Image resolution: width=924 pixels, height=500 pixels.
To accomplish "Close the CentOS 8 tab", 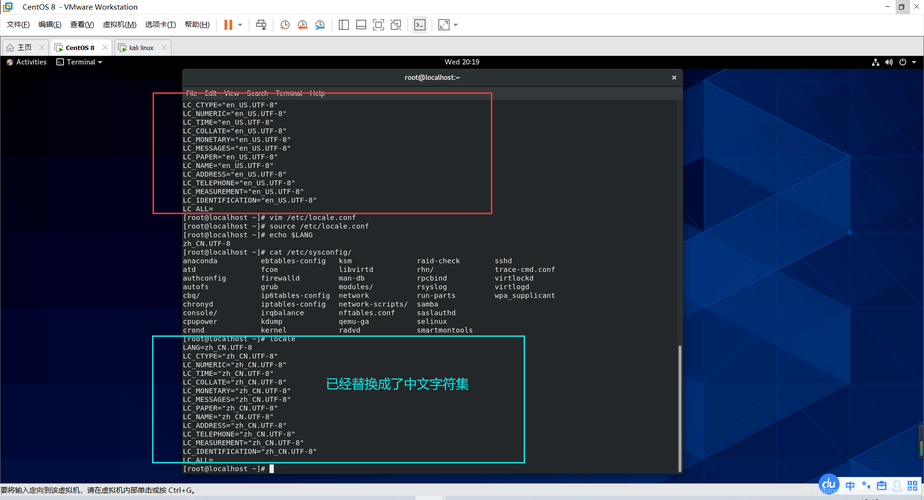I will tap(105, 47).
